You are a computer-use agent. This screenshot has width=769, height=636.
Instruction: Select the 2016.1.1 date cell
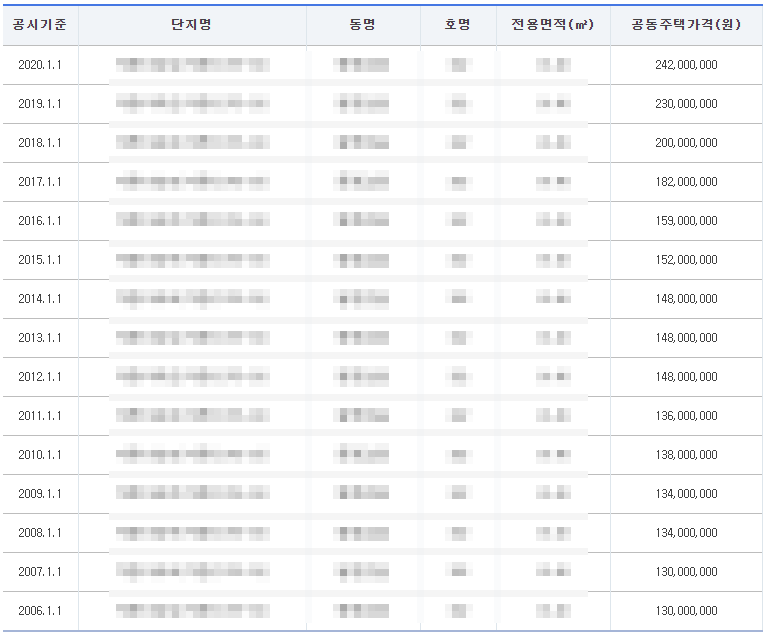[40, 221]
